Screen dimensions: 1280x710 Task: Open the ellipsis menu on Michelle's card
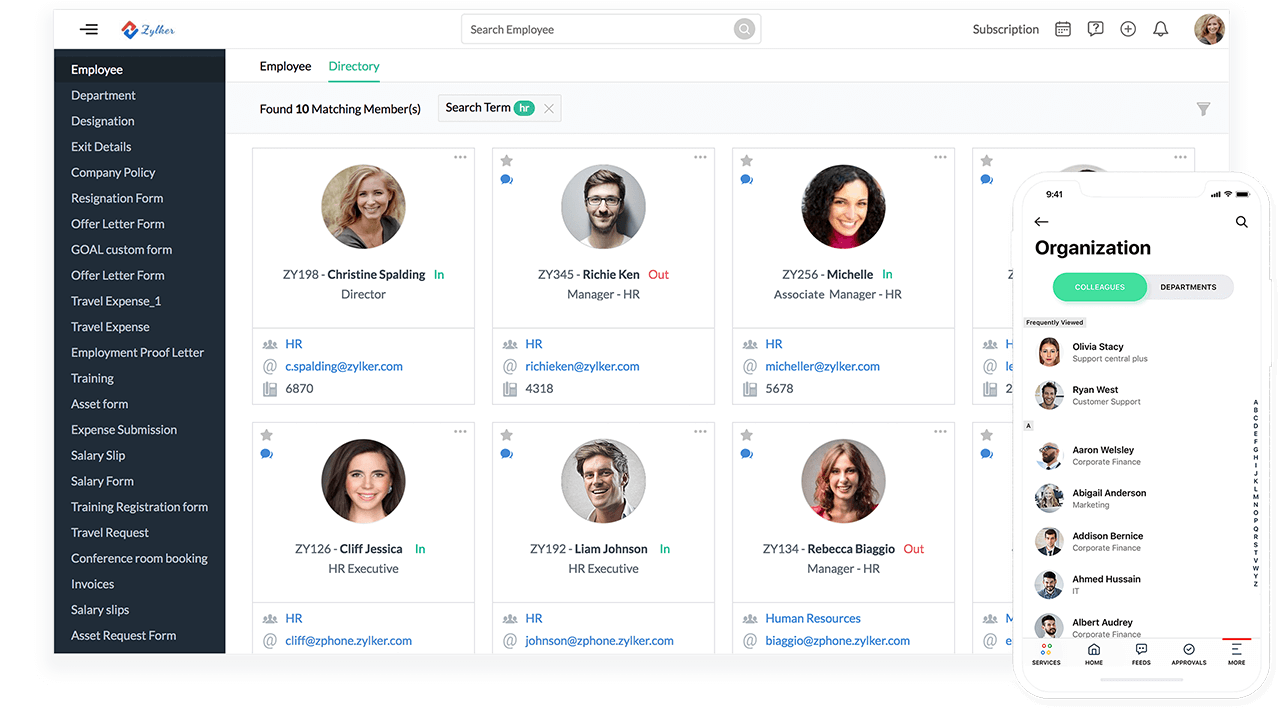(x=940, y=157)
